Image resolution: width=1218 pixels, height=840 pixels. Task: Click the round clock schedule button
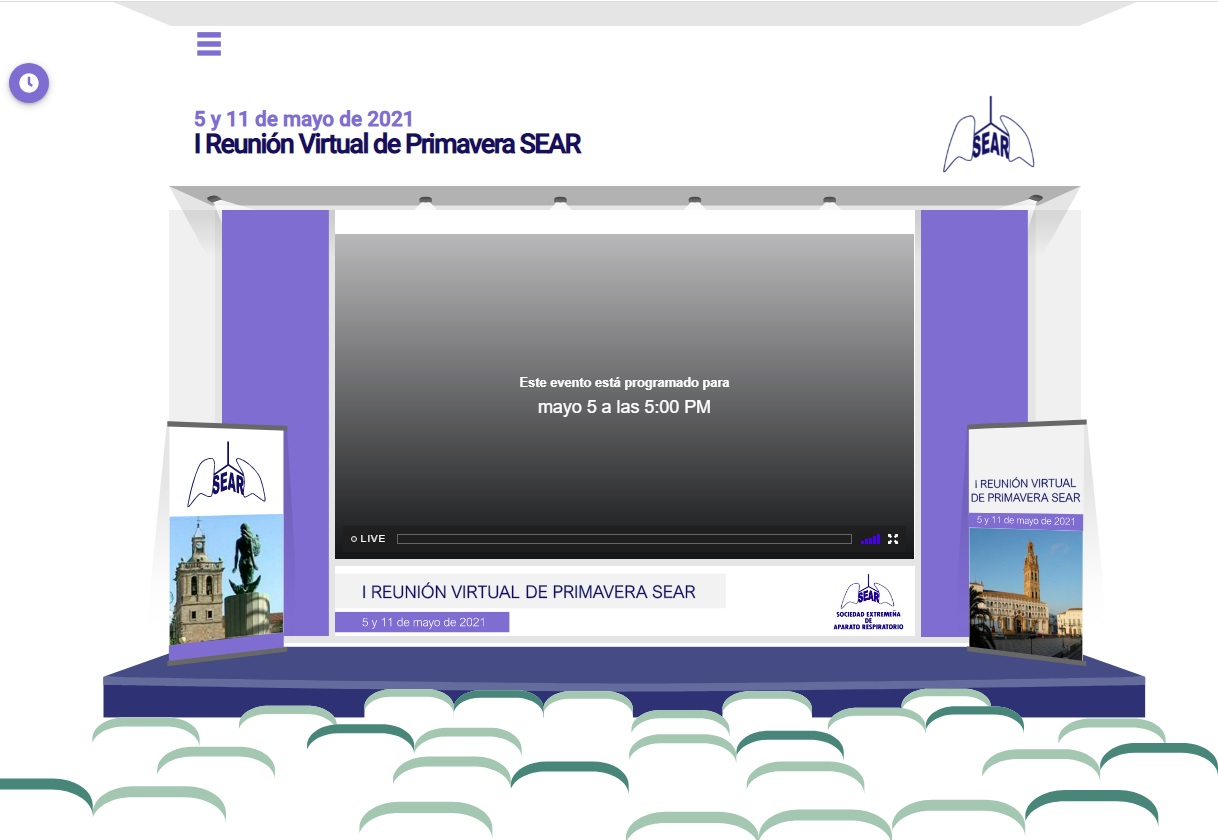click(29, 83)
